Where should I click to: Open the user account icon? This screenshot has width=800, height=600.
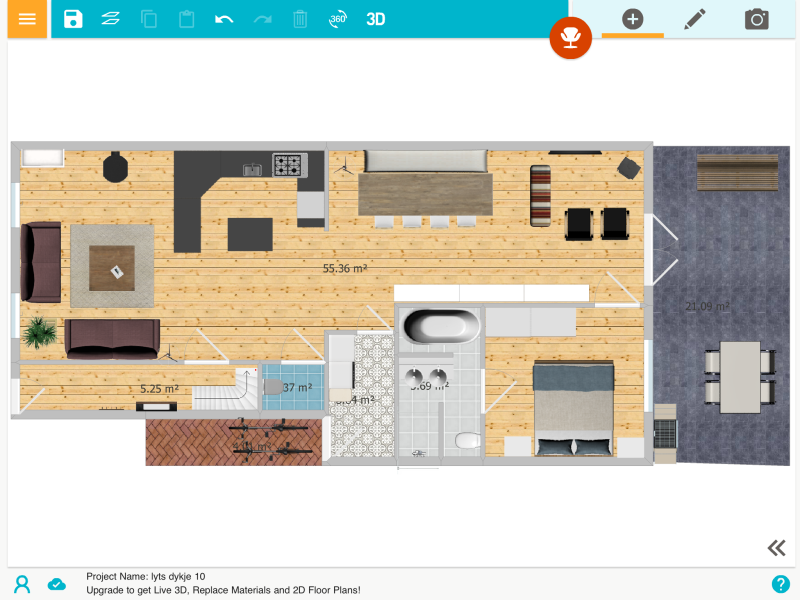22,584
